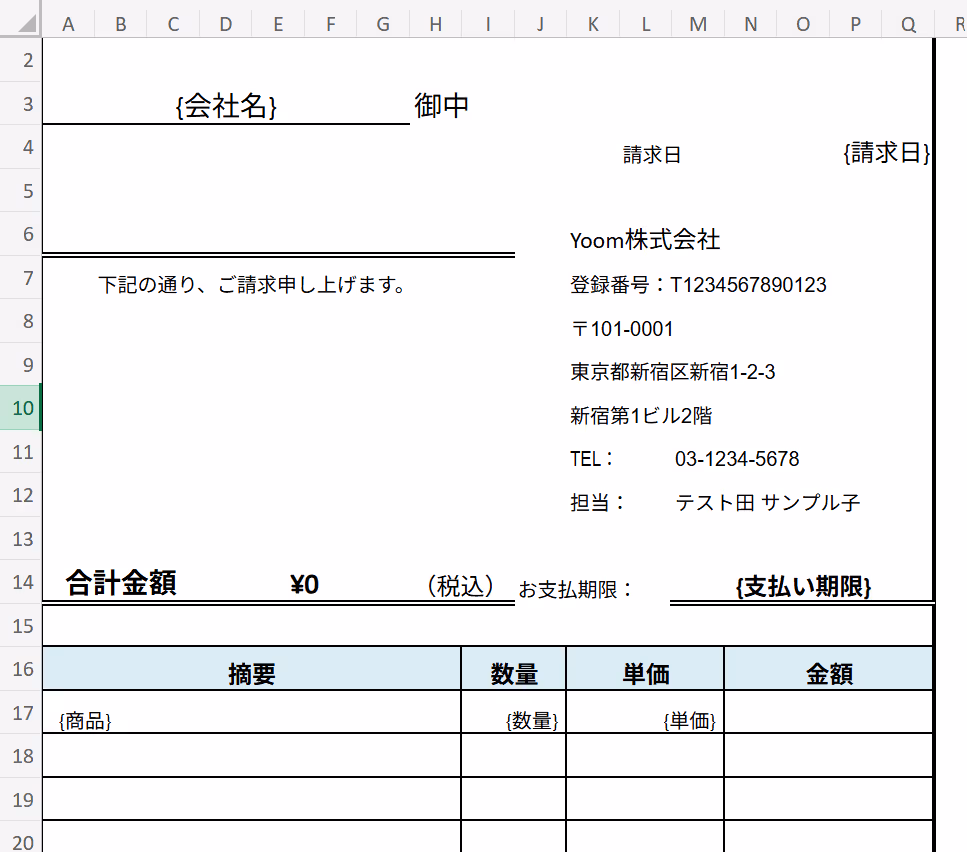Viewport: 967px width, 852px height.
Task: Select row 14 header
Action: pos(21,582)
